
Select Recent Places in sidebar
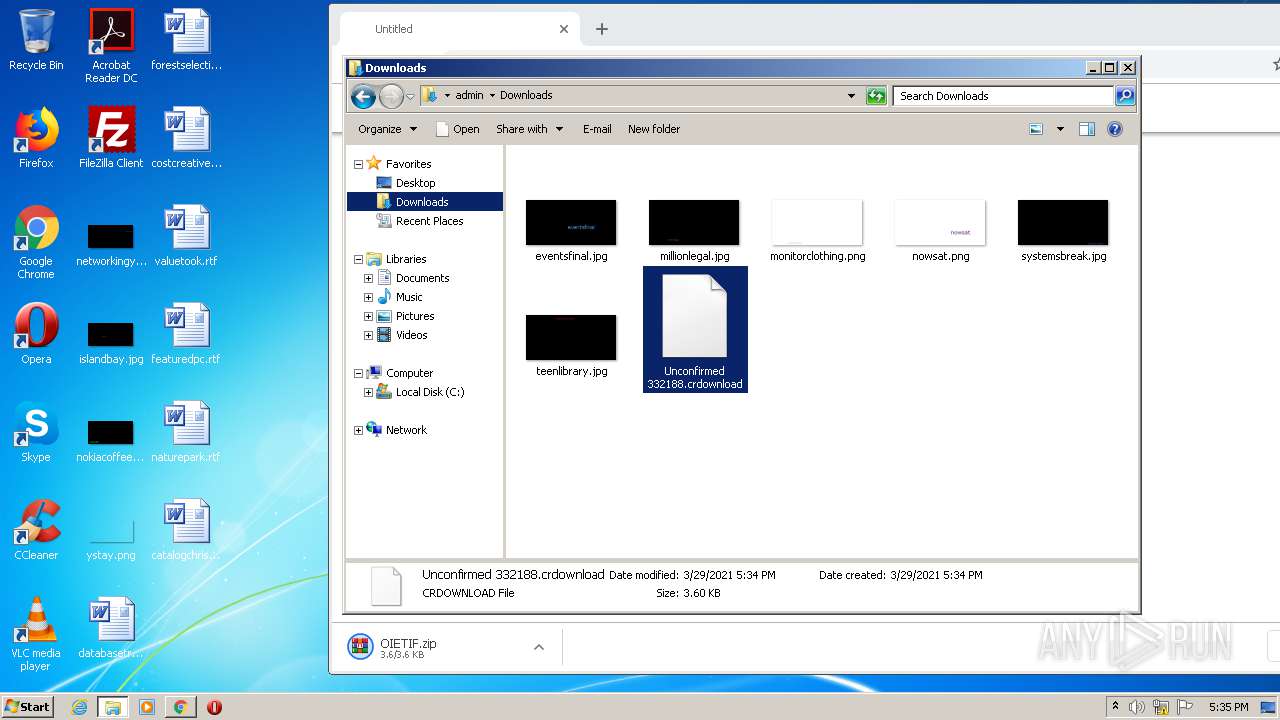(429, 221)
